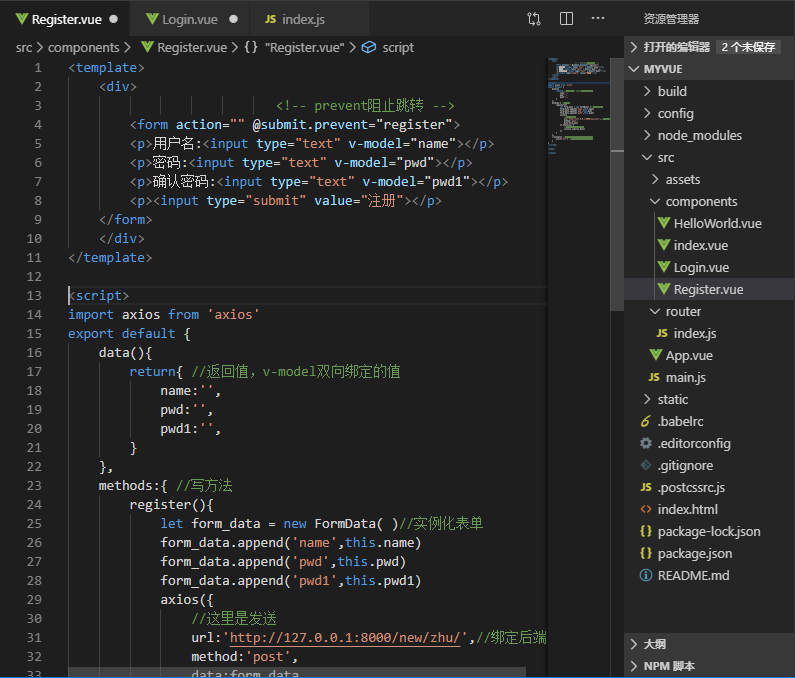Open package.json in the explorer
The height and width of the screenshot is (678, 795).
pyautogui.click(x=694, y=553)
